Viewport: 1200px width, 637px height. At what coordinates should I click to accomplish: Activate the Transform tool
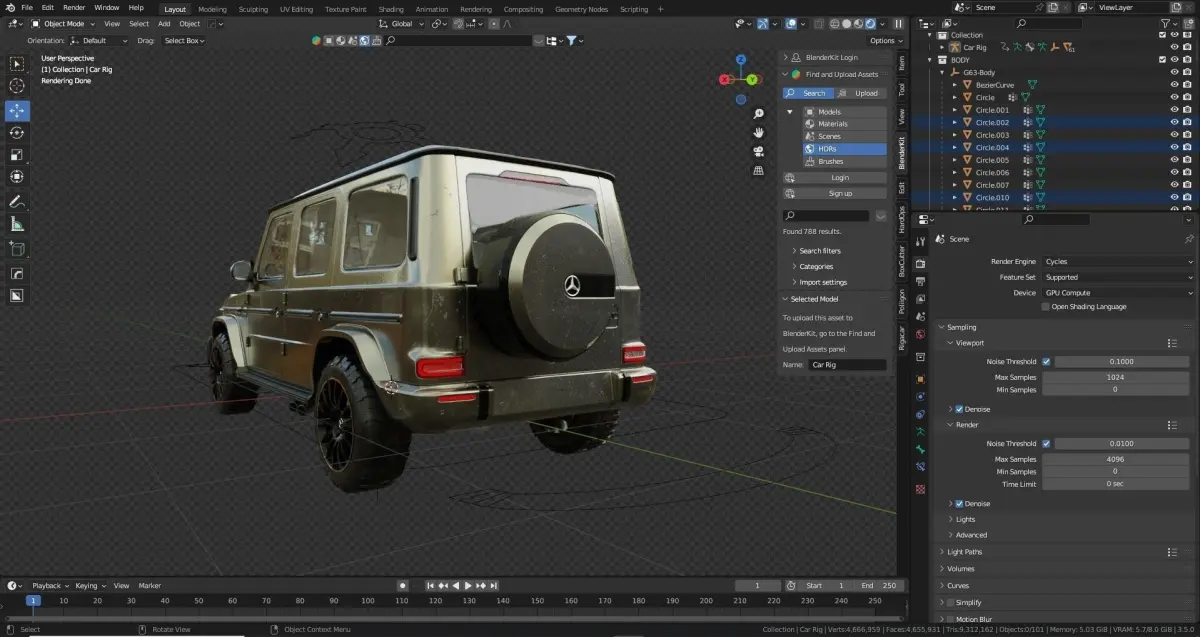tap(17, 177)
